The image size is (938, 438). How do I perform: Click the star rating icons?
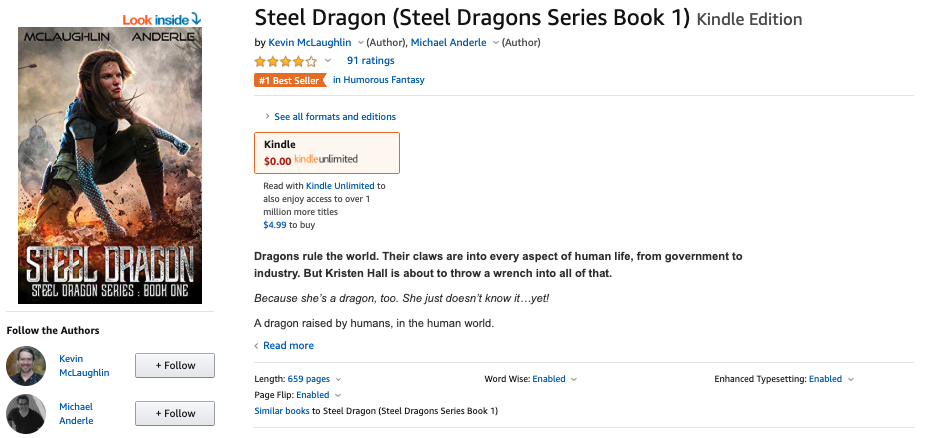[286, 62]
